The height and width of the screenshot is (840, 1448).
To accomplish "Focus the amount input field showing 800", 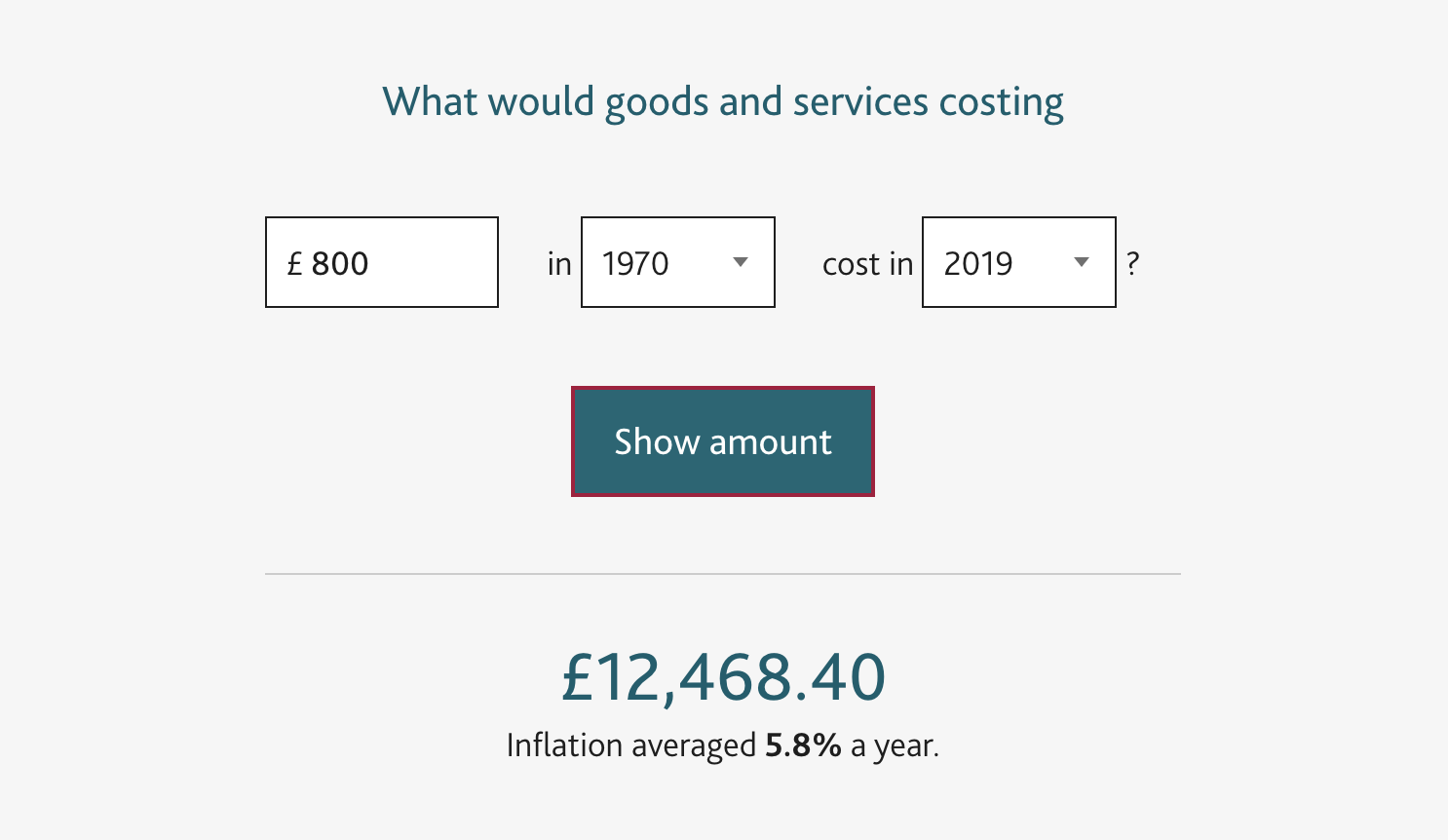I will click(382, 262).
